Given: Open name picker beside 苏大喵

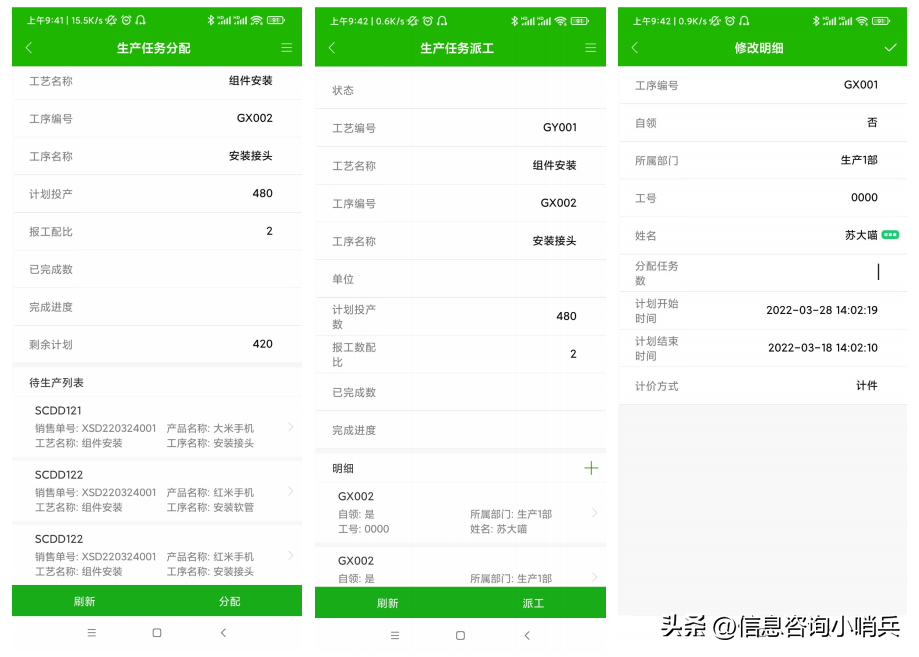Looking at the screenshot, I should [890, 235].
